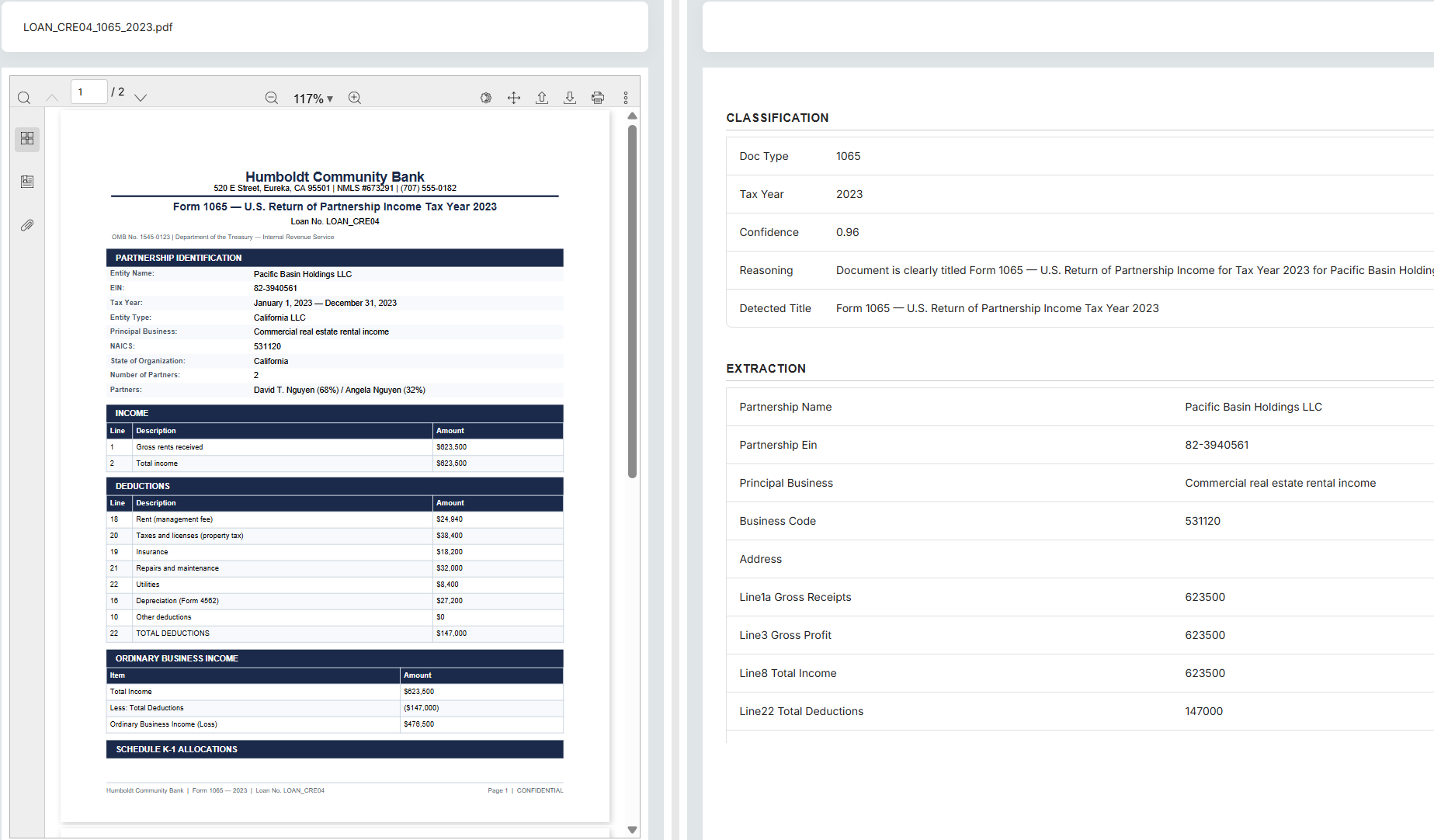Click the SCHEDULE K-1 ALLOCATIONS header
The image size is (1434, 840).
(x=335, y=749)
